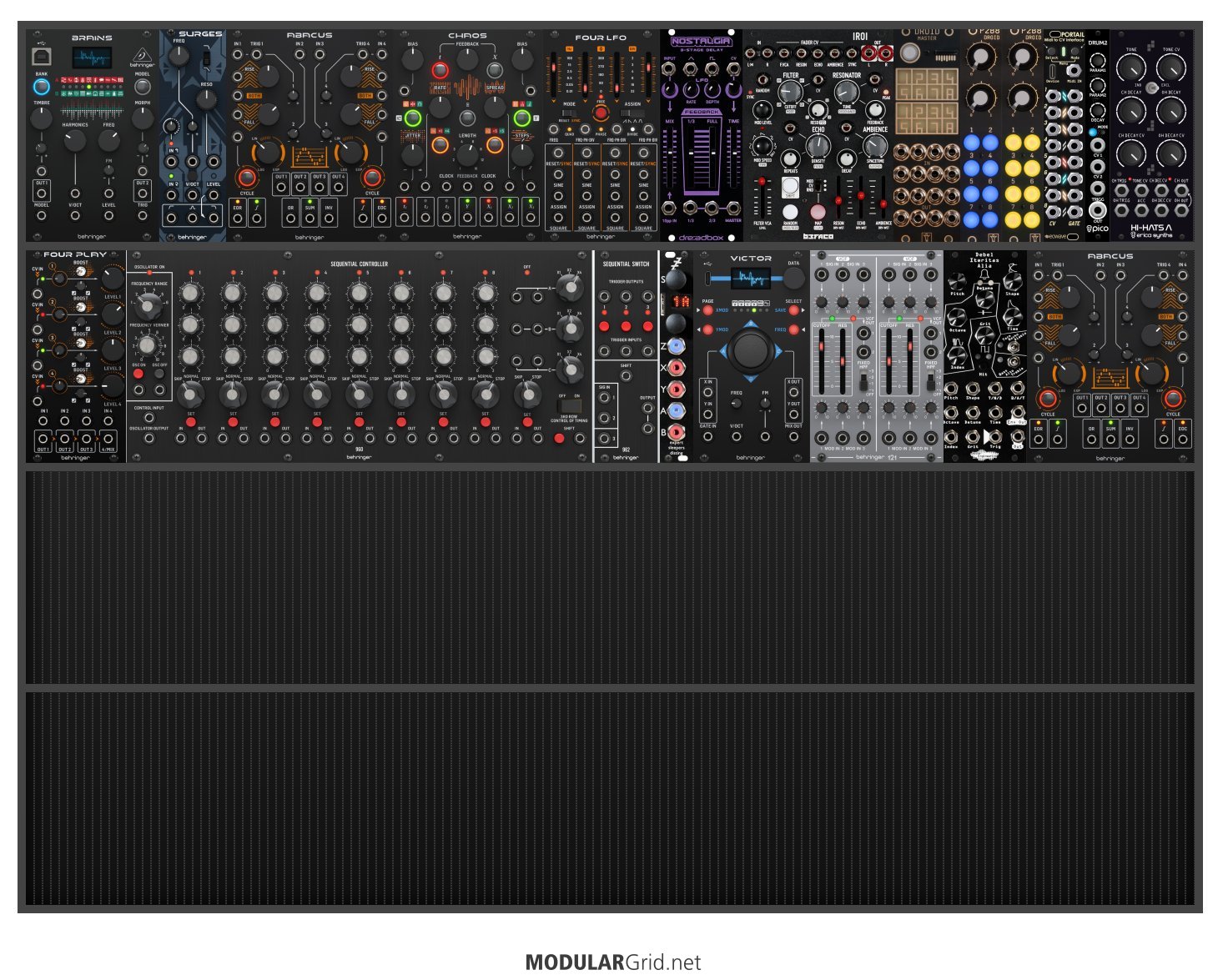The width and height of the screenshot is (1228, 980).
Task: Click the MIX OUT jack on Victor
Action: pyautogui.click(x=793, y=436)
